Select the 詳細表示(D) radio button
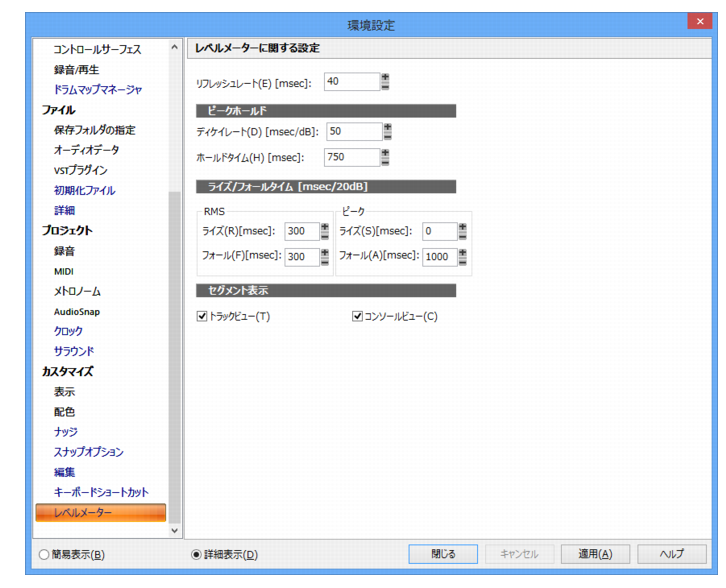726x588 pixels. [x=196, y=554]
